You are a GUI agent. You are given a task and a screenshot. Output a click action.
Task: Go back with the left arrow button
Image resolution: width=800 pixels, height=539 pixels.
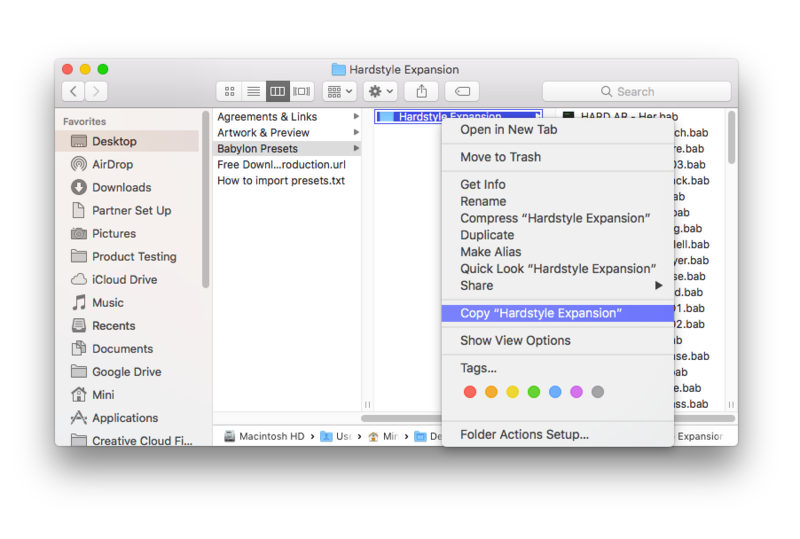click(x=73, y=91)
